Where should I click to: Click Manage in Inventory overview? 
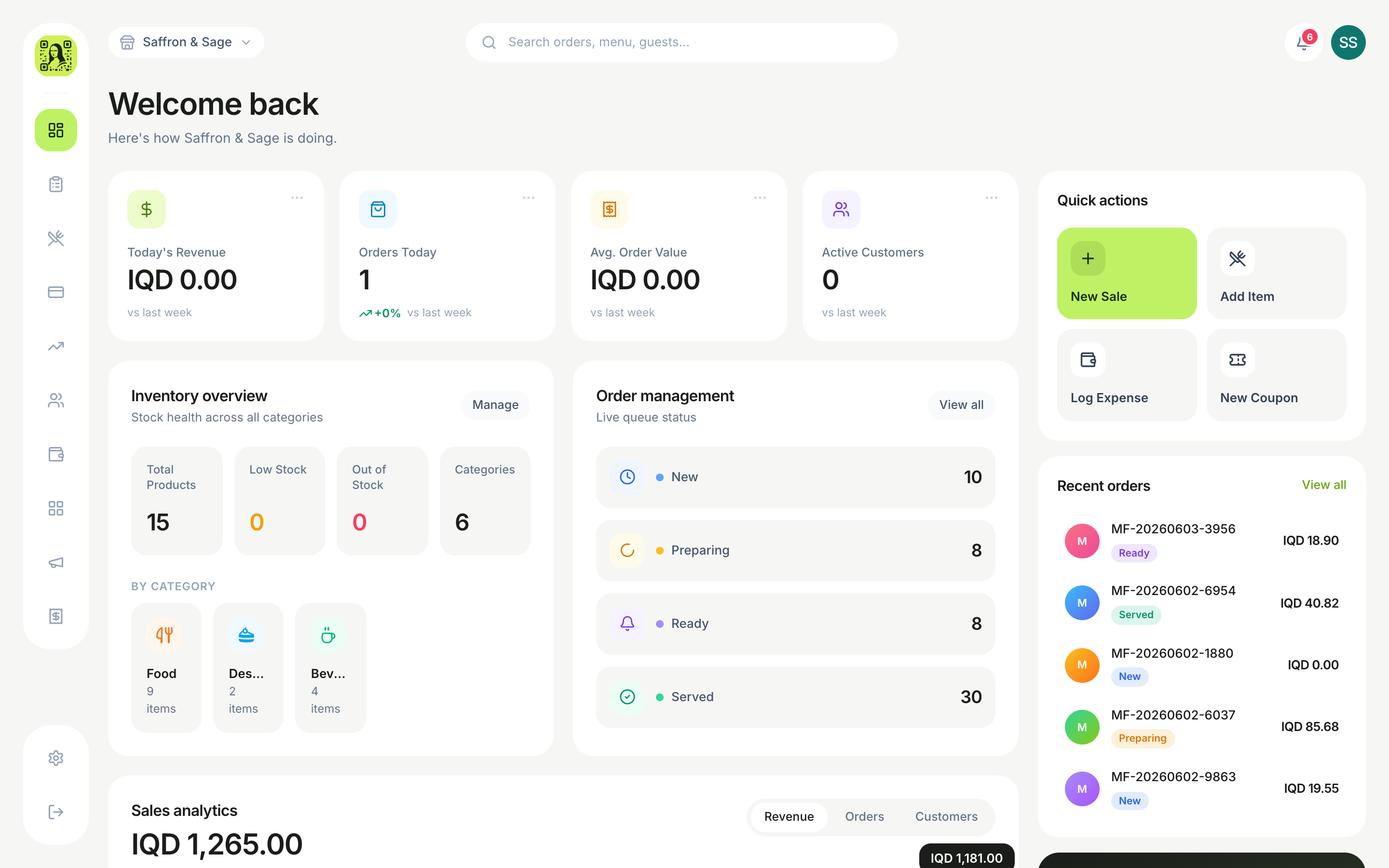[495, 405]
